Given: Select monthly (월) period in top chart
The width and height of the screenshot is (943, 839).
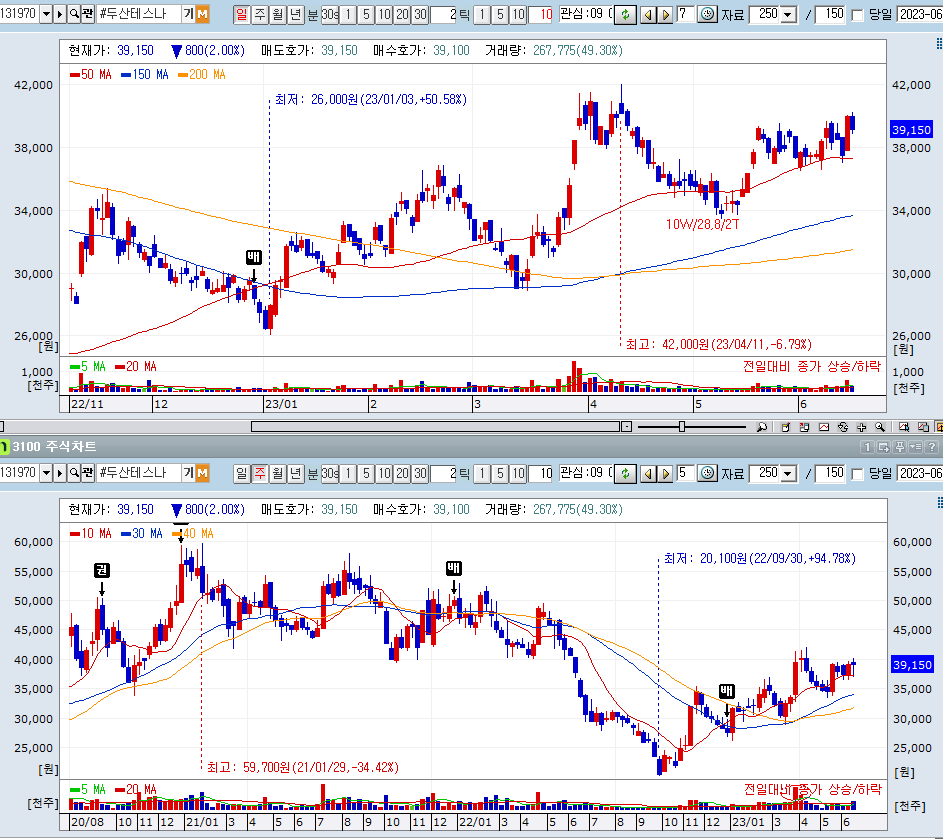Looking at the screenshot, I should point(277,14).
